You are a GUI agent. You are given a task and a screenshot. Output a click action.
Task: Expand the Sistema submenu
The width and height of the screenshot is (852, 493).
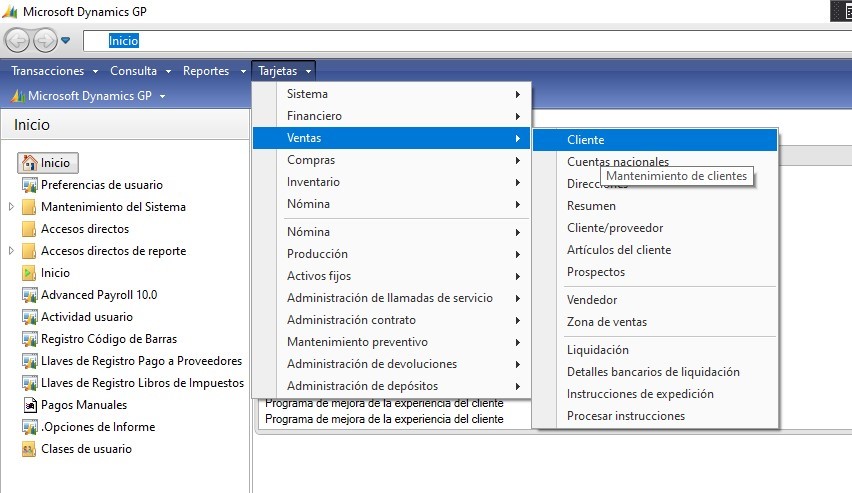tap(391, 94)
